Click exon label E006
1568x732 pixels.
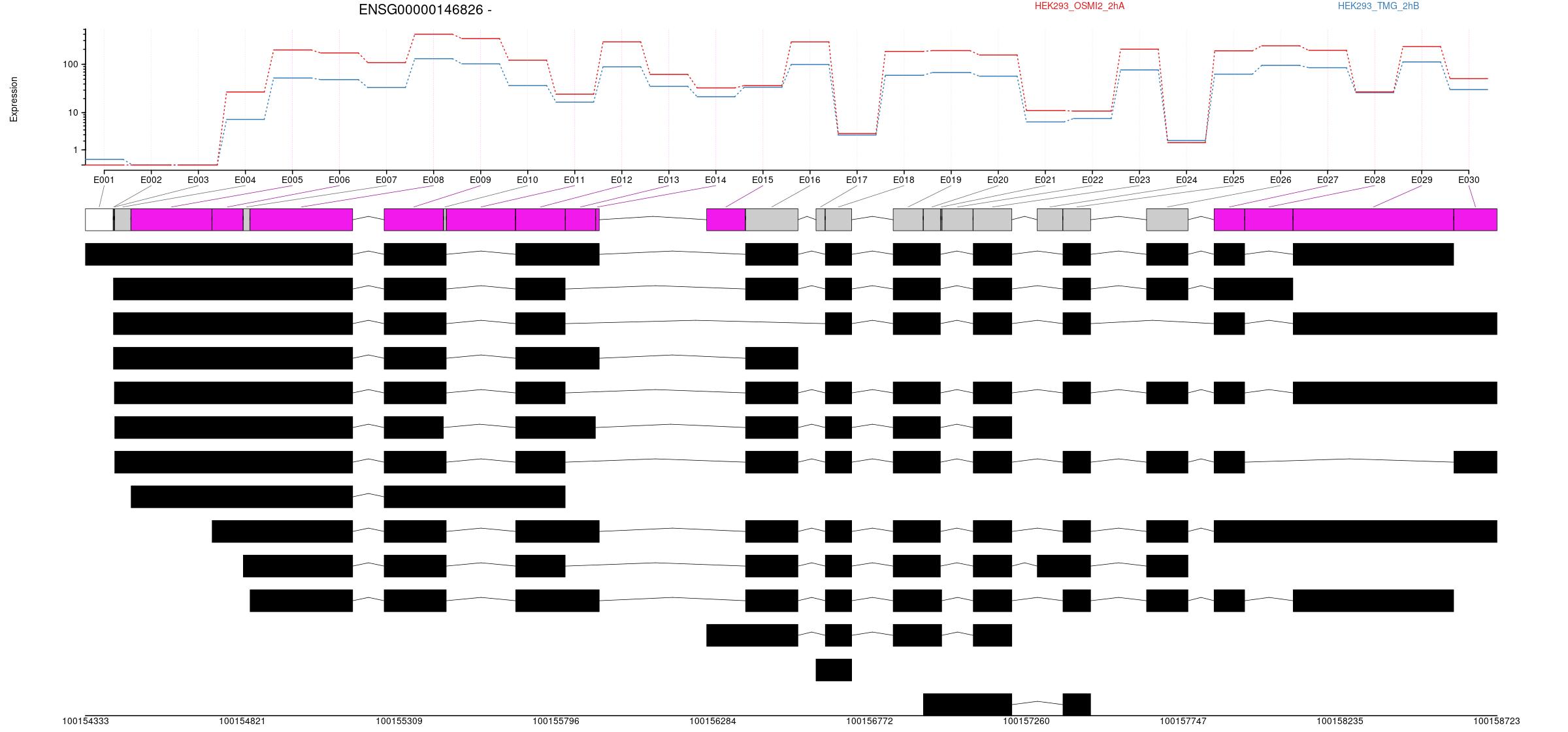coord(339,180)
